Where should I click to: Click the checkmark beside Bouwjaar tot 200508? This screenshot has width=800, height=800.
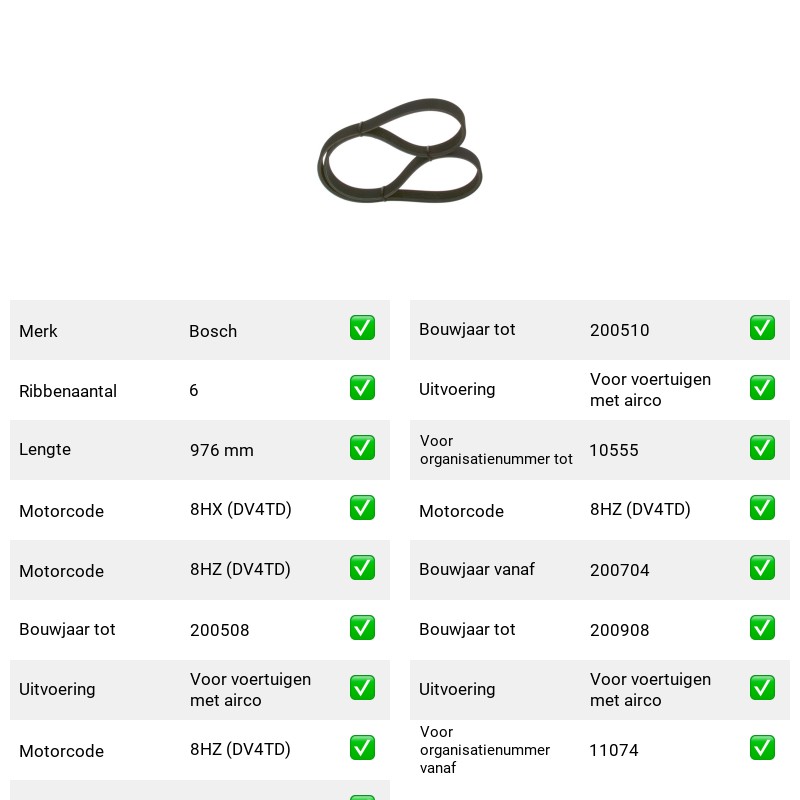[362, 628]
